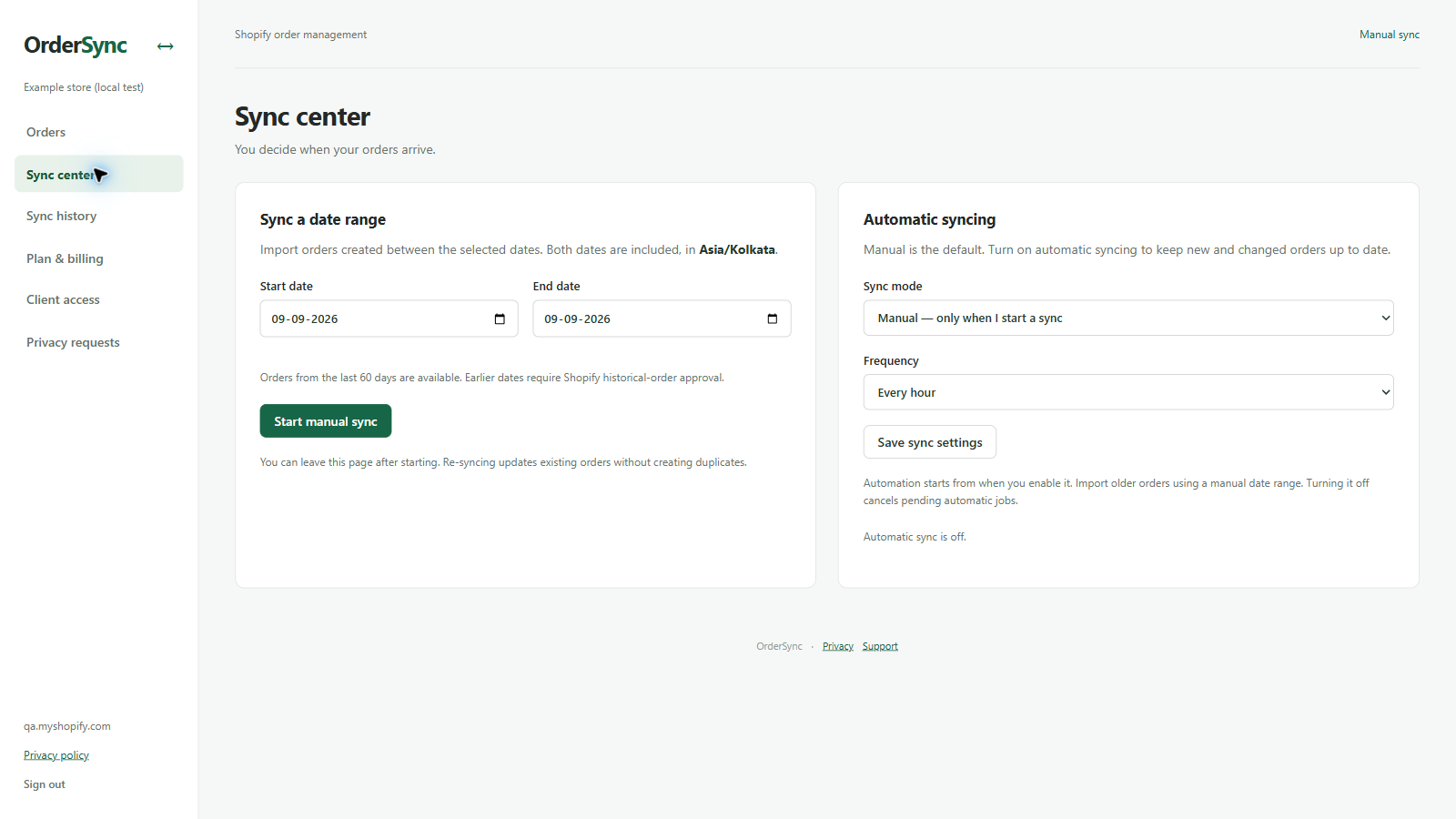Expand the Frequency dropdown arrow
This screenshot has height=819, width=1456.
(1386, 392)
